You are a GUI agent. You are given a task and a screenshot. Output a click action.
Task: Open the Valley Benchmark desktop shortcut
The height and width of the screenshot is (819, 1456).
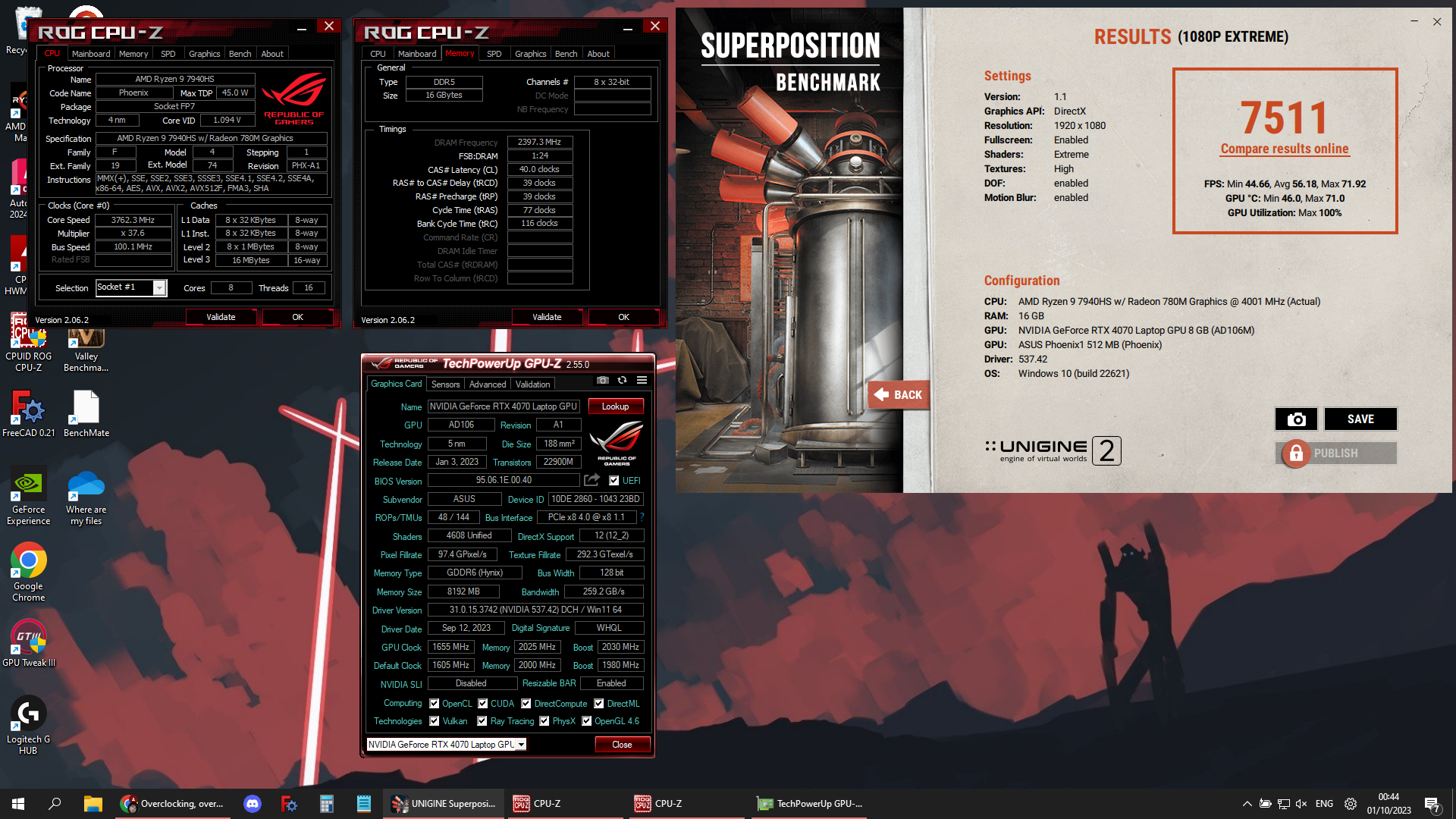[86, 349]
